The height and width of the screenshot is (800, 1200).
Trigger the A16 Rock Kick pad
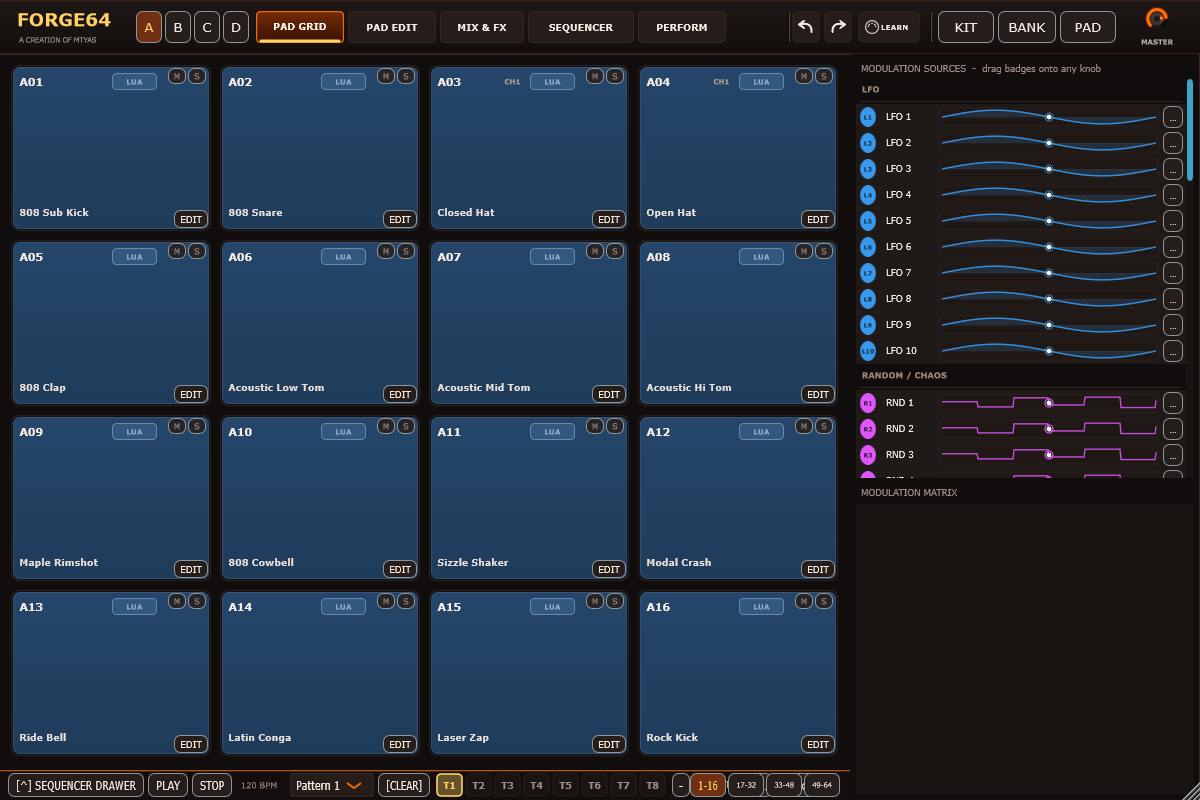tap(737, 672)
